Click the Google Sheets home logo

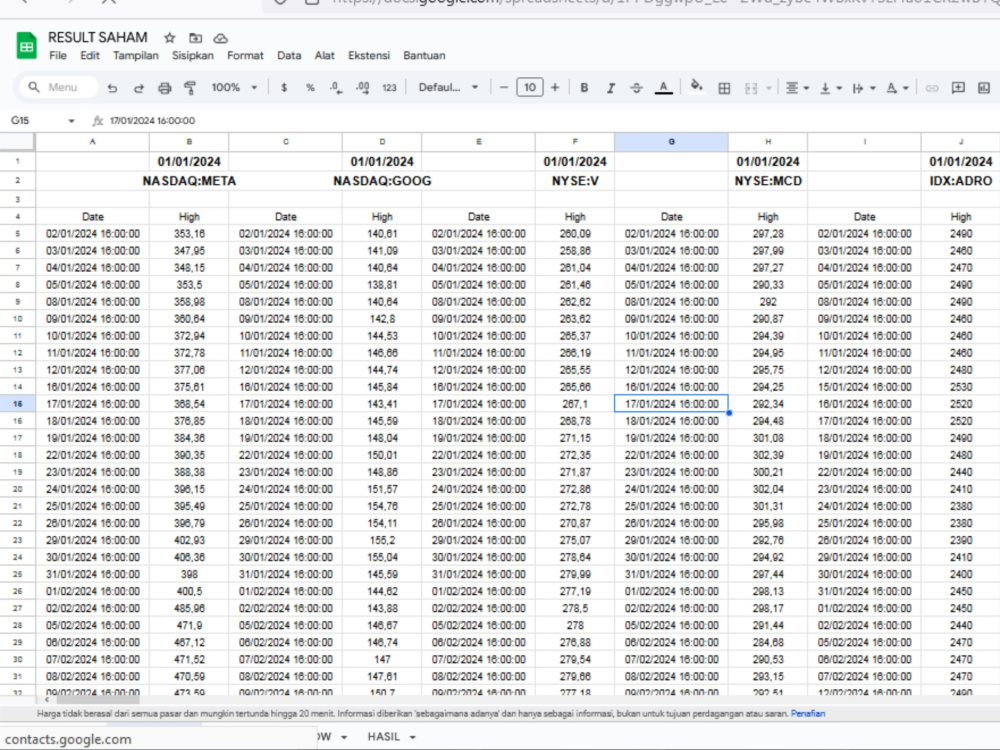(27, 46)
